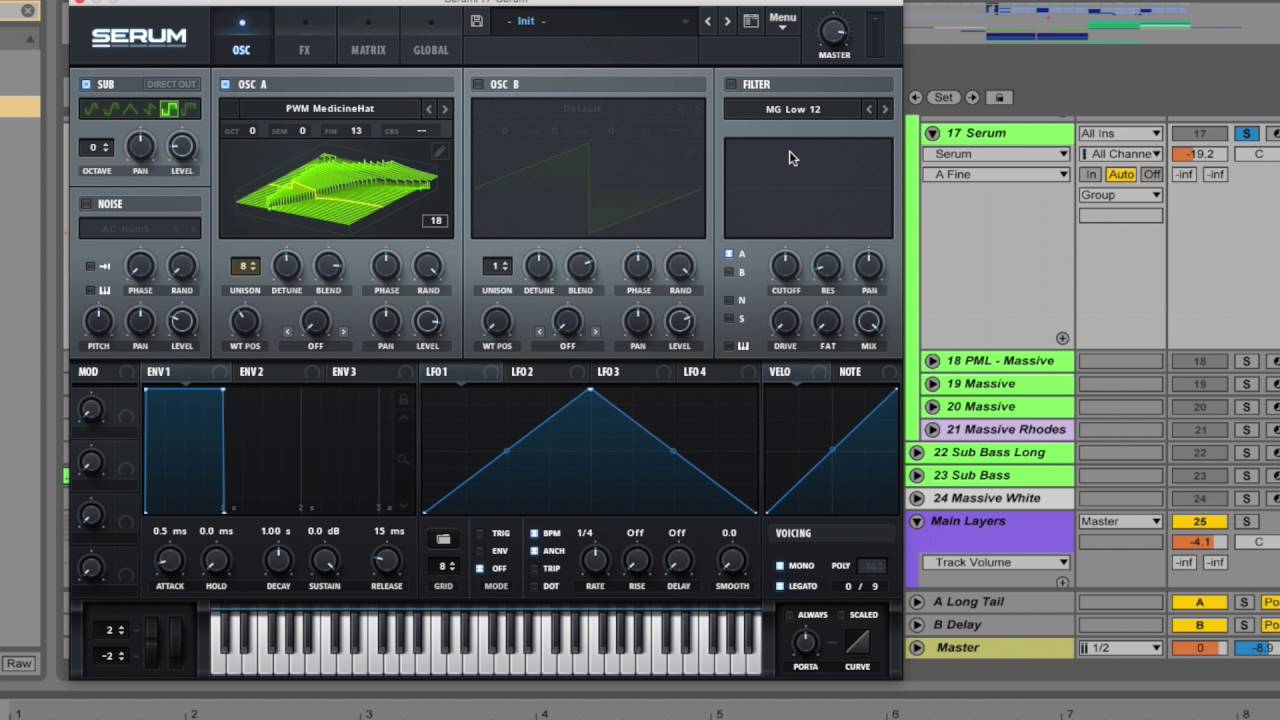
Task: Enable OSC B
Action: pyautogui.click(x=479, y=84)
